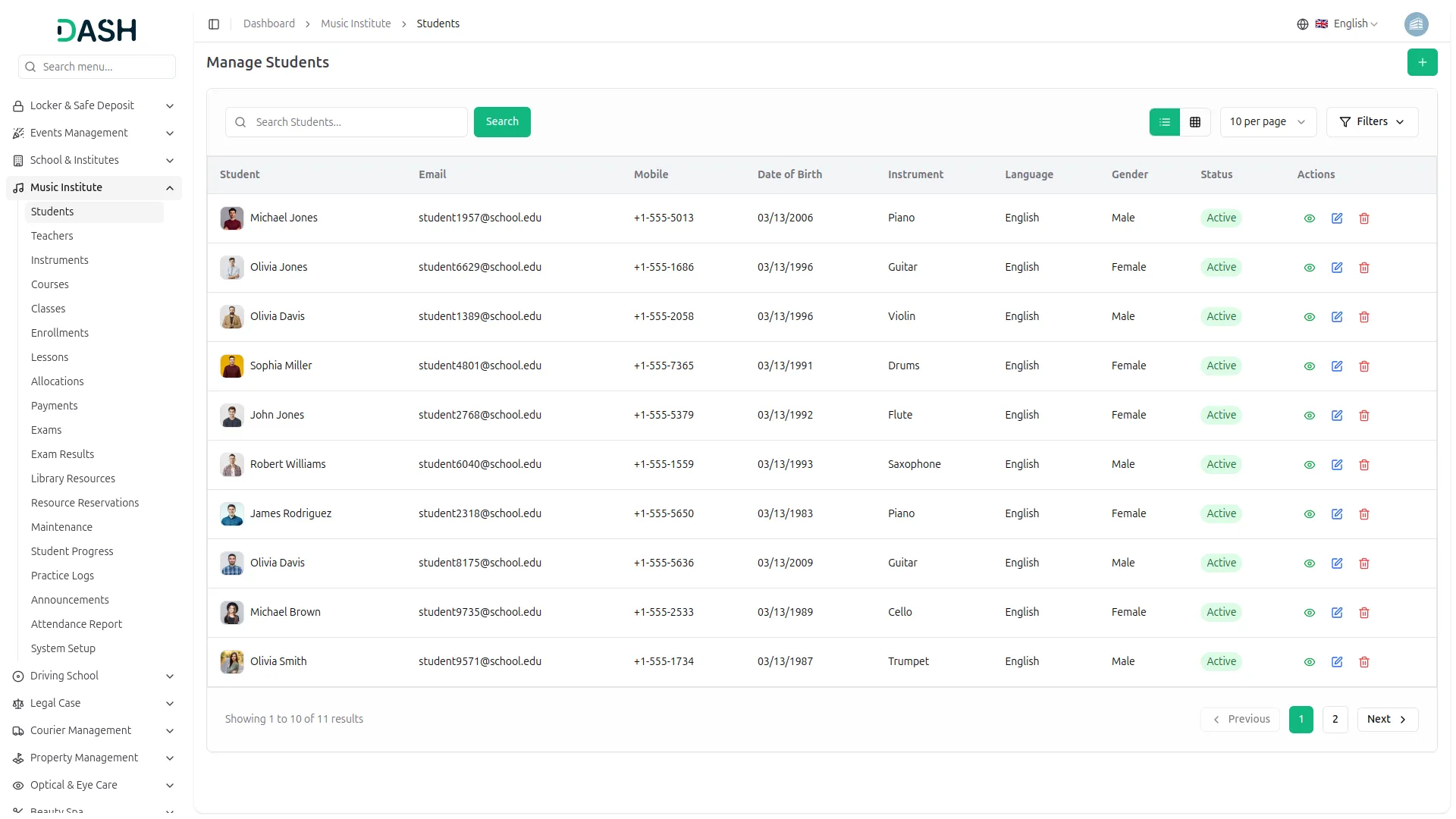The width and height of the screenshot is (1456, 819).
Task: Click the globe language icon
Action: click(1302, 24)
